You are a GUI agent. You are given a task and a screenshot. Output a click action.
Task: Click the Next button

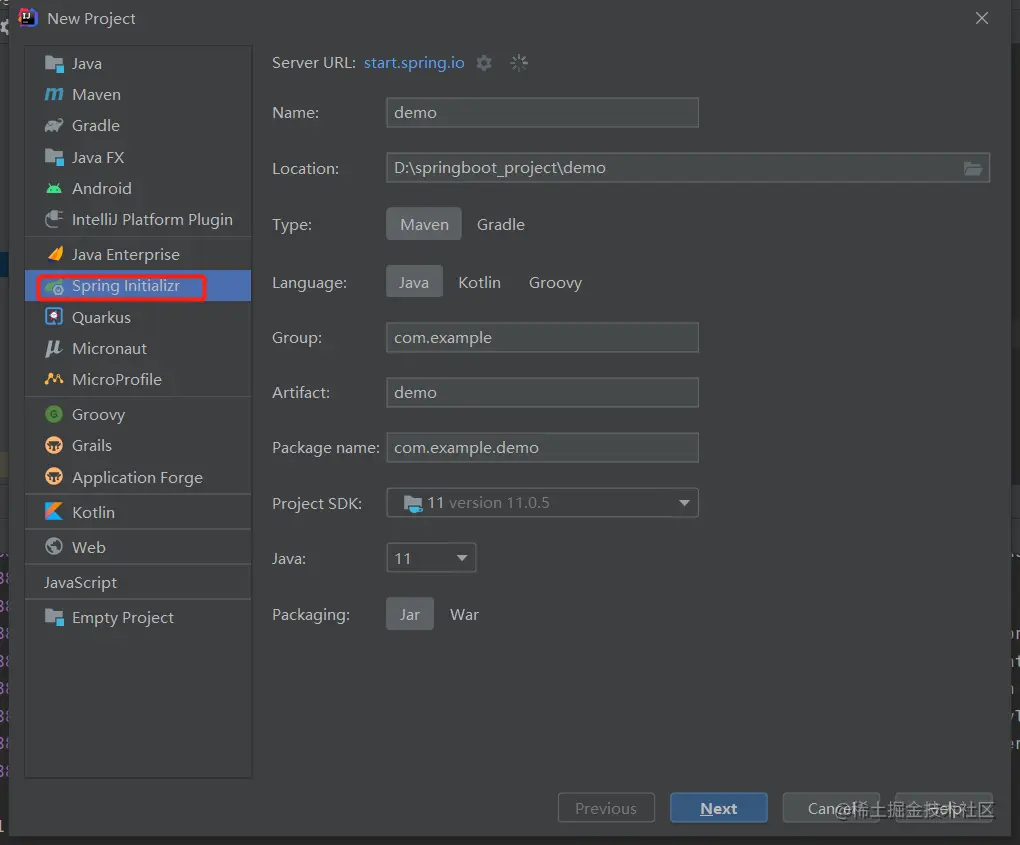719,808
